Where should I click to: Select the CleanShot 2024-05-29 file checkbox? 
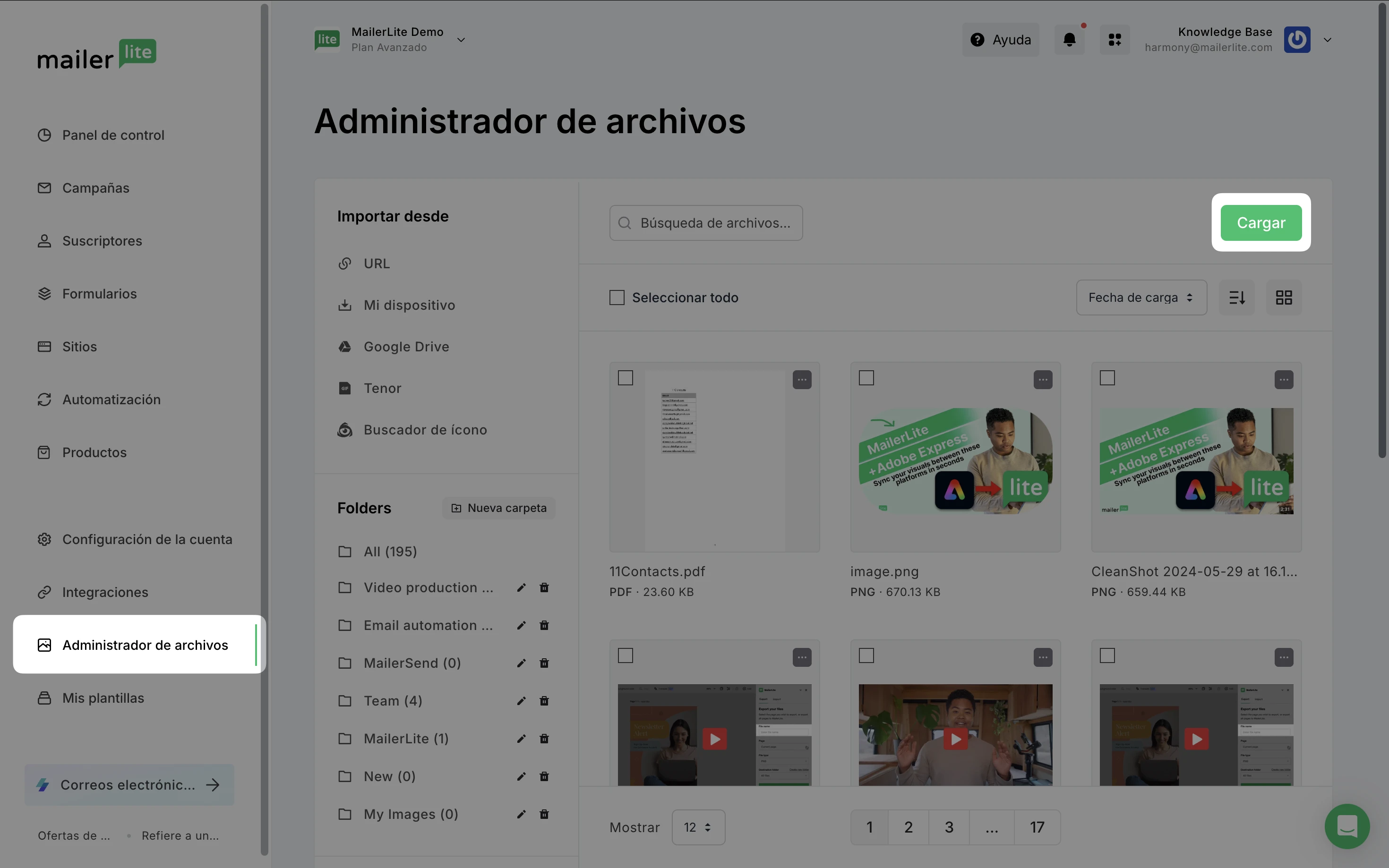click(x=1107, y=378)
